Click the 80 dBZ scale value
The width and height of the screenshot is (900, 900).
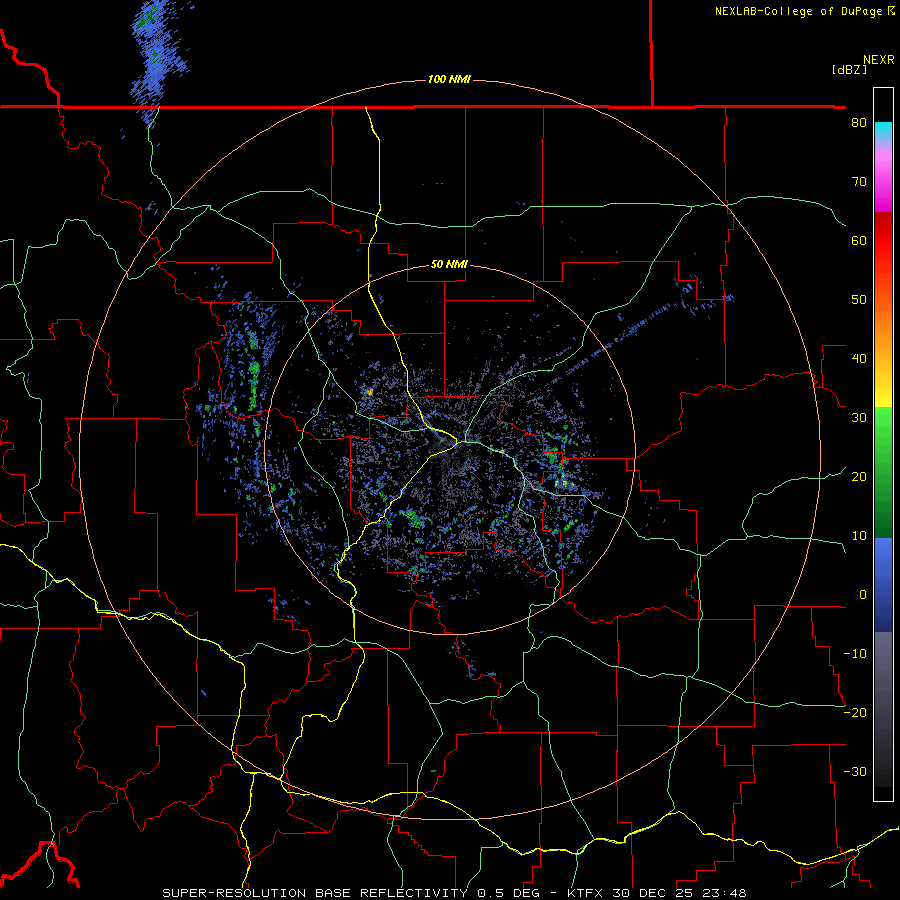[x=859, y=122]
